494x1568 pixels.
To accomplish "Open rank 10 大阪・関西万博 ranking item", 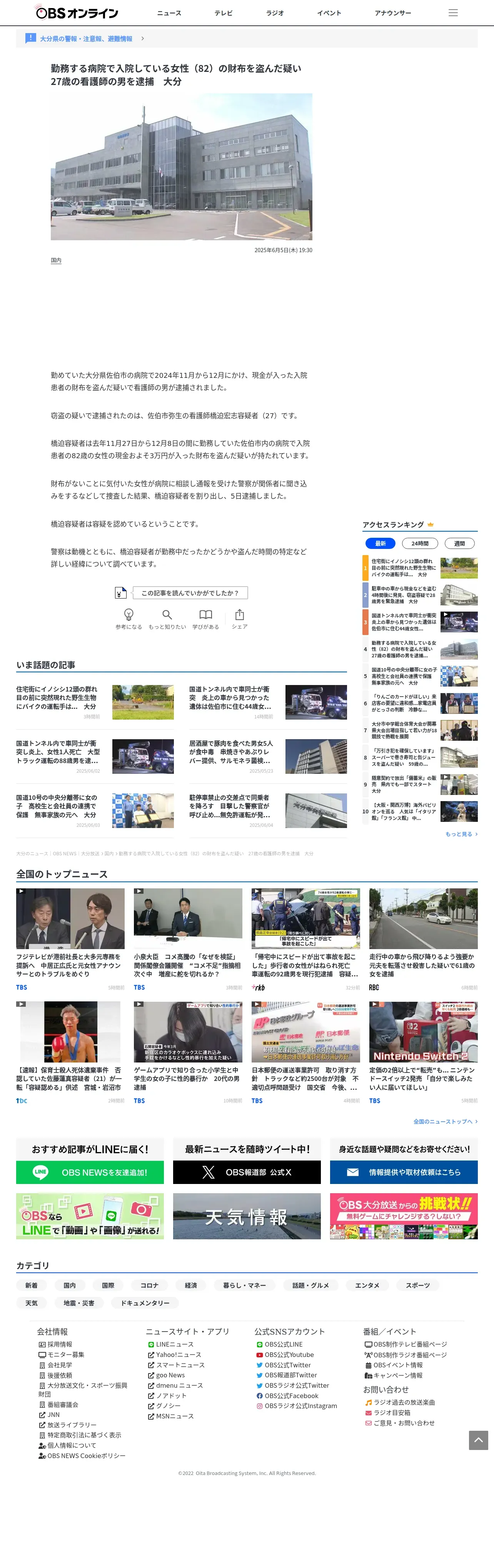I will coord(420,811).
